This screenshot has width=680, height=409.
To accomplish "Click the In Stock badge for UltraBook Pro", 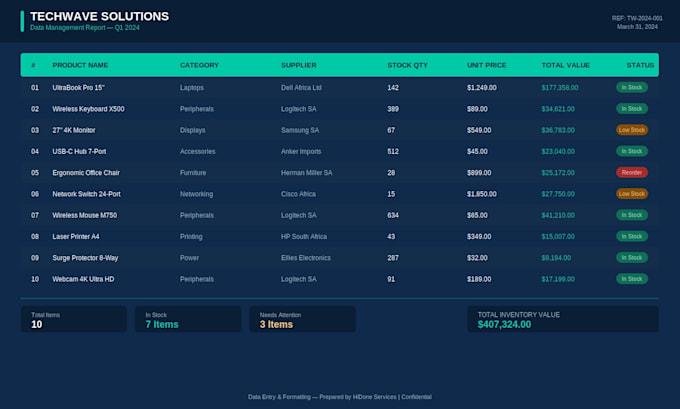I will pyautogui.click(x=632, y=88).
